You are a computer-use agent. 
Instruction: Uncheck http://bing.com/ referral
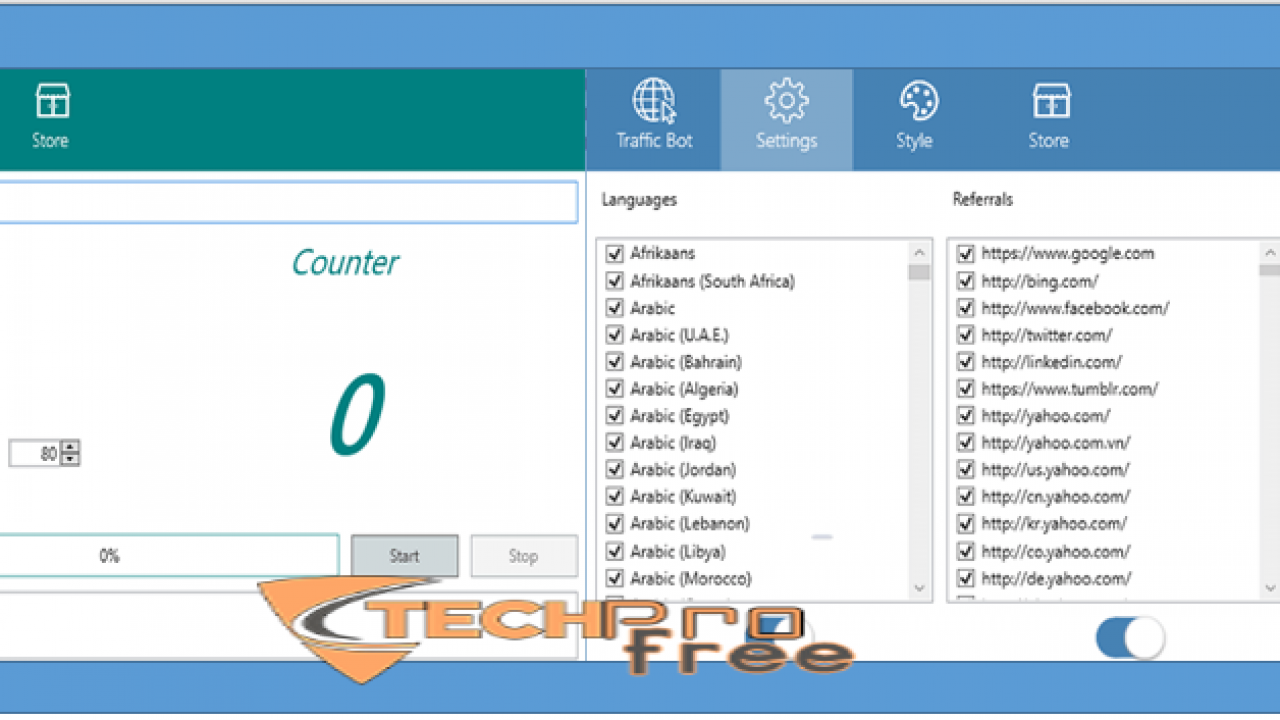point(966,281)
